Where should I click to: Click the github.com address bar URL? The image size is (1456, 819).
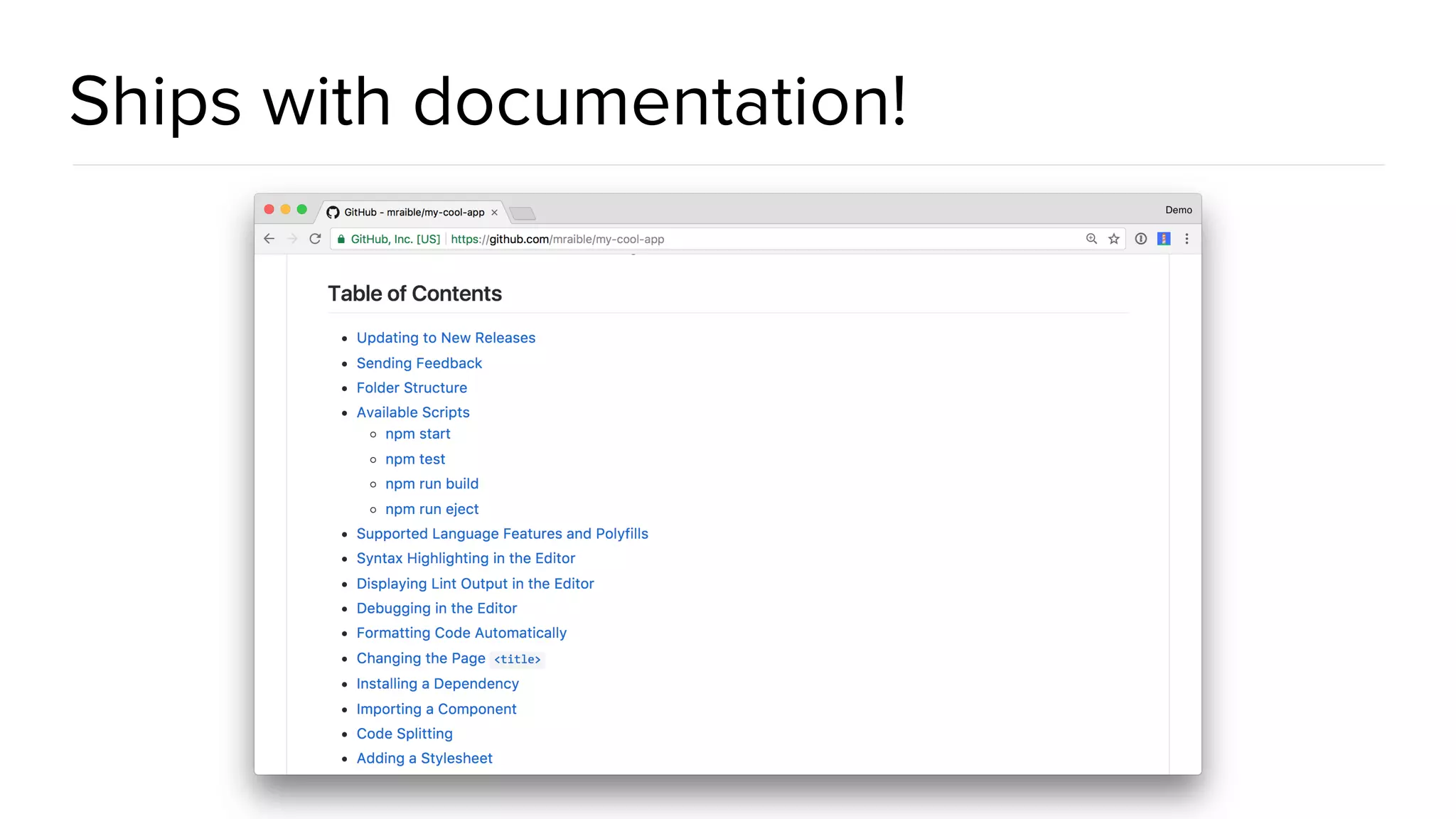click(x=557, y=240)
